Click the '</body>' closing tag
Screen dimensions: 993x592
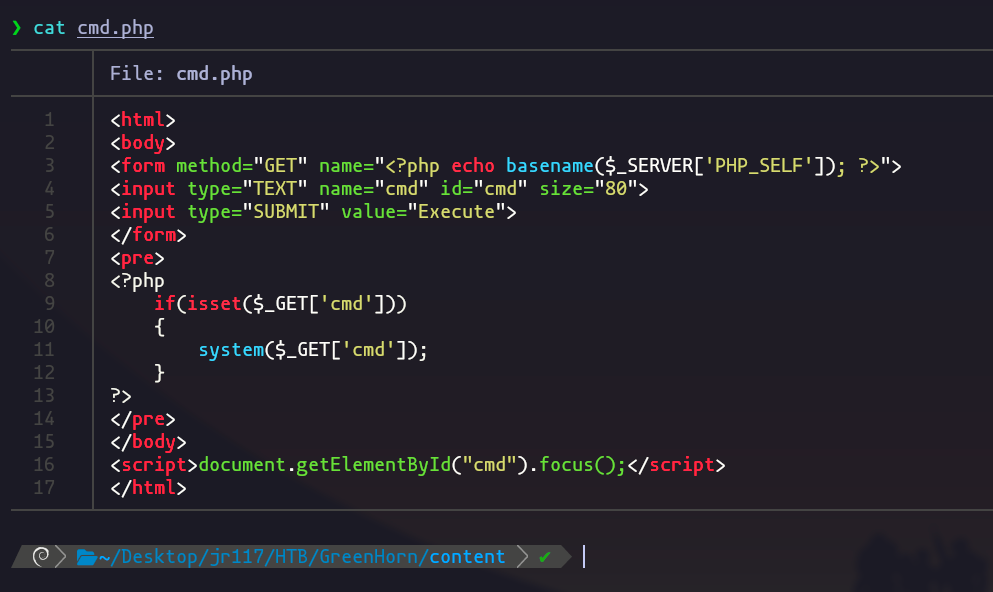pos(148,442)
